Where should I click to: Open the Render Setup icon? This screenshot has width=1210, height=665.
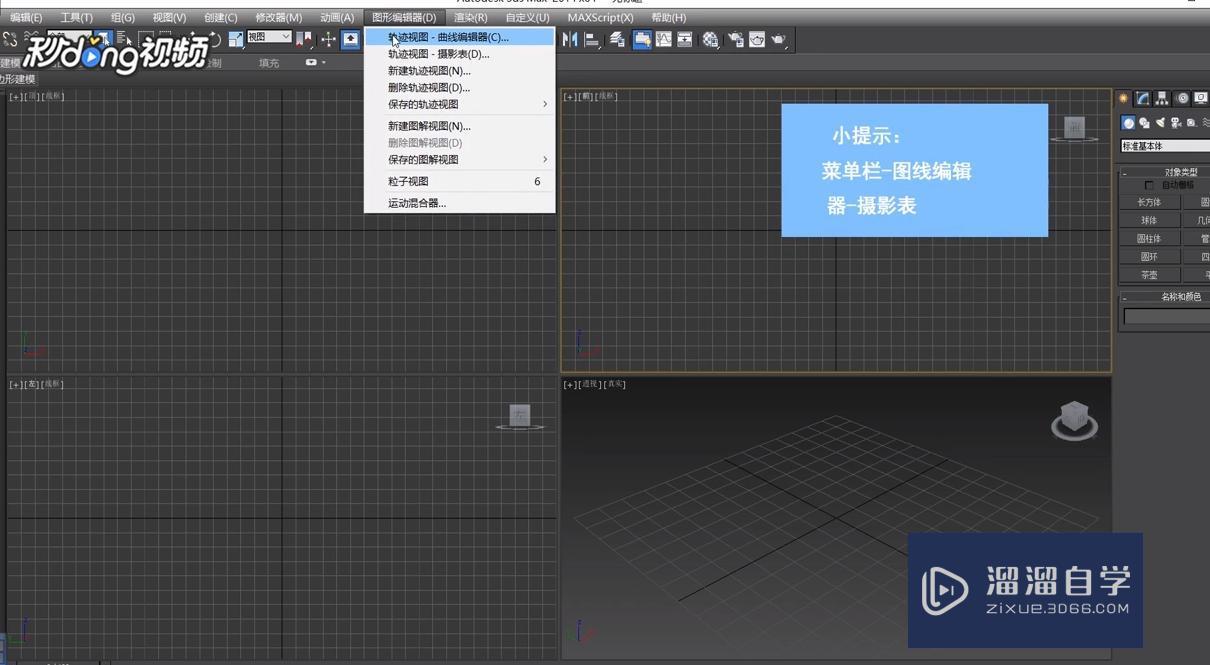(736, 39)
